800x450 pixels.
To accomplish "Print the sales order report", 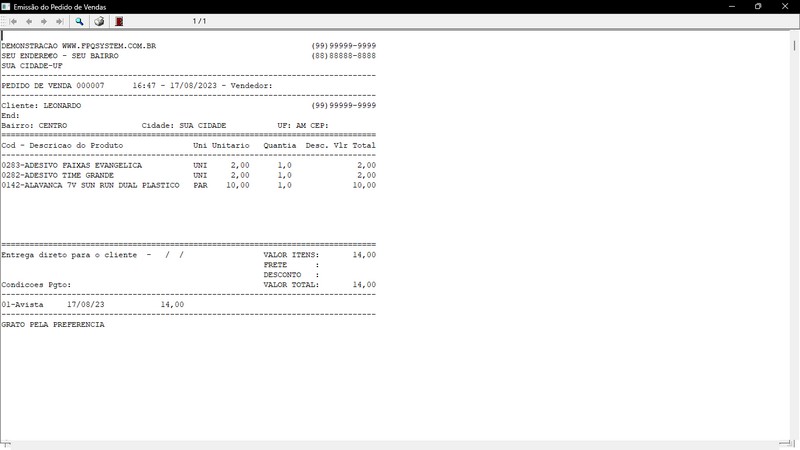I will pyautogui.click(x=99, y=21).
